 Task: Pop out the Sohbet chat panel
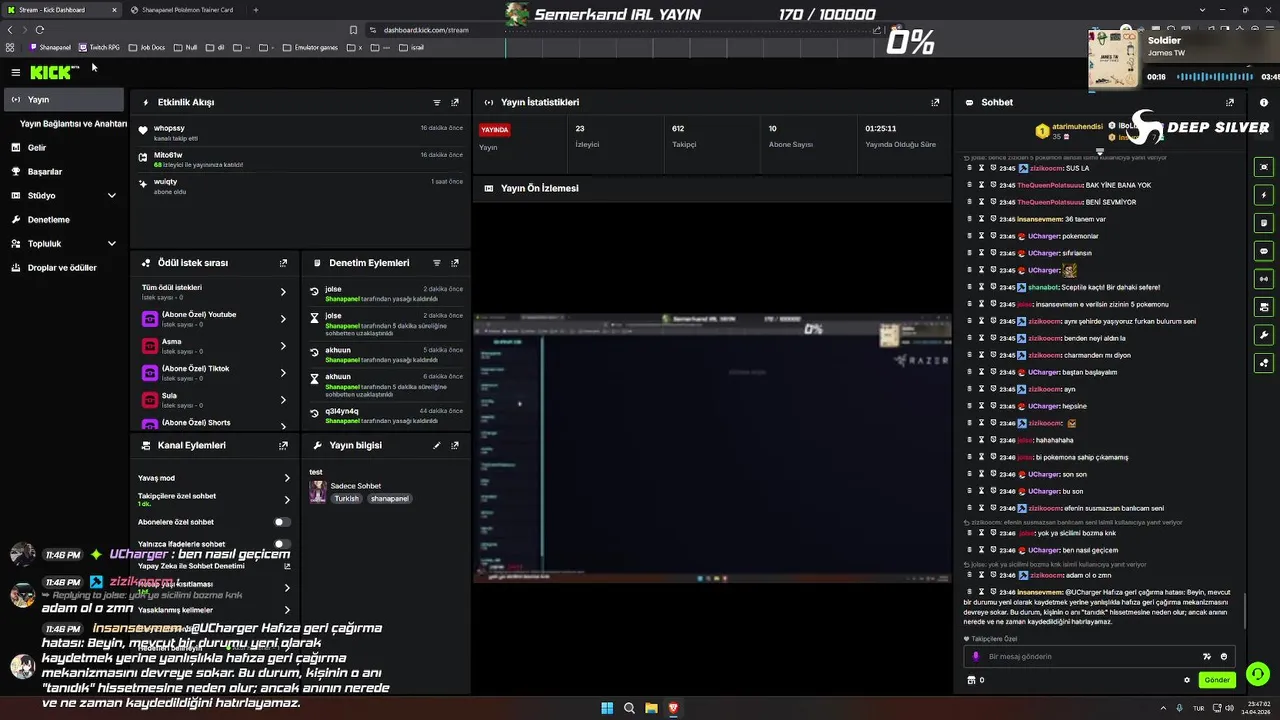[1230, 102]
